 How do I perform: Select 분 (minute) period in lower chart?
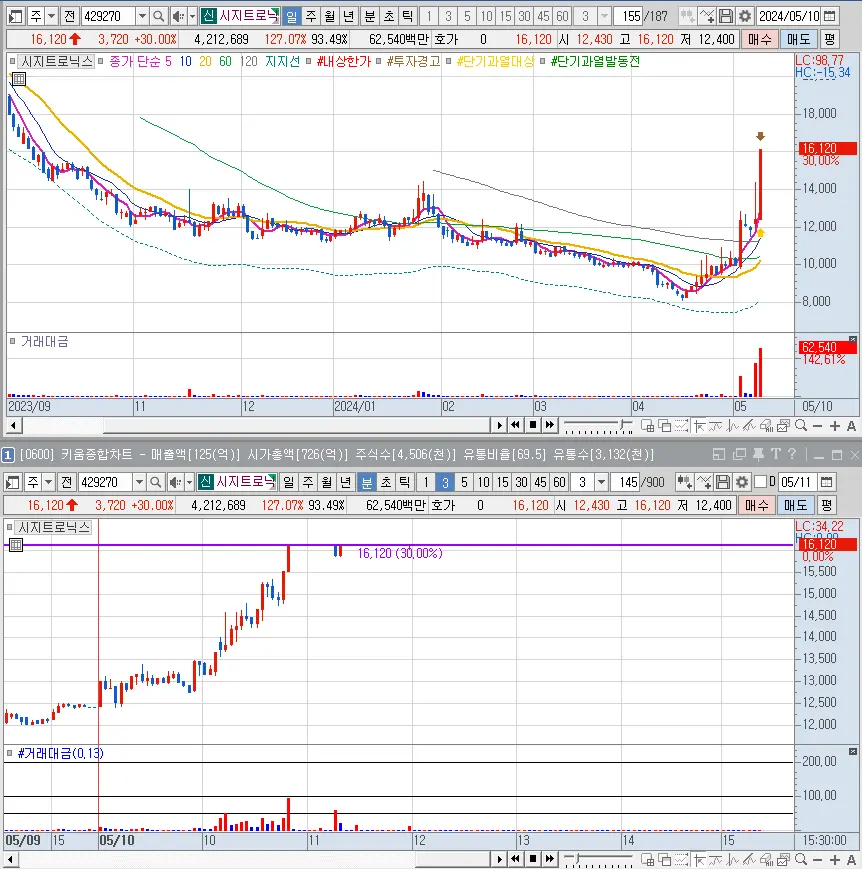[x=366, y=482]
